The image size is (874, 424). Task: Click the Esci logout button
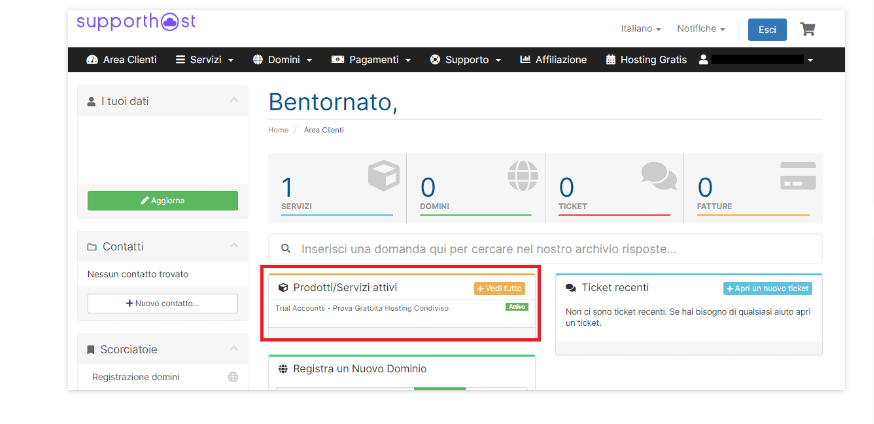(x=767, y=29)
